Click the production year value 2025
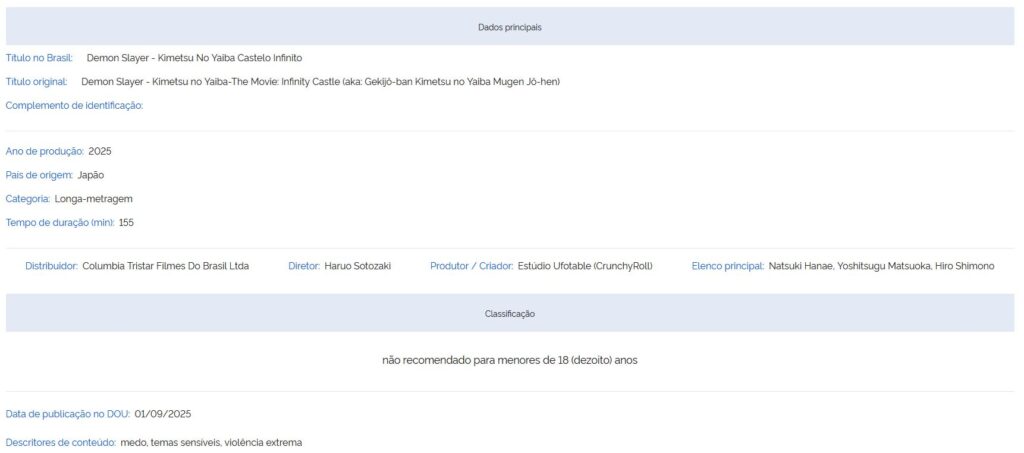The height and width of the screenshot is (453, 1024). coord(100,151)
